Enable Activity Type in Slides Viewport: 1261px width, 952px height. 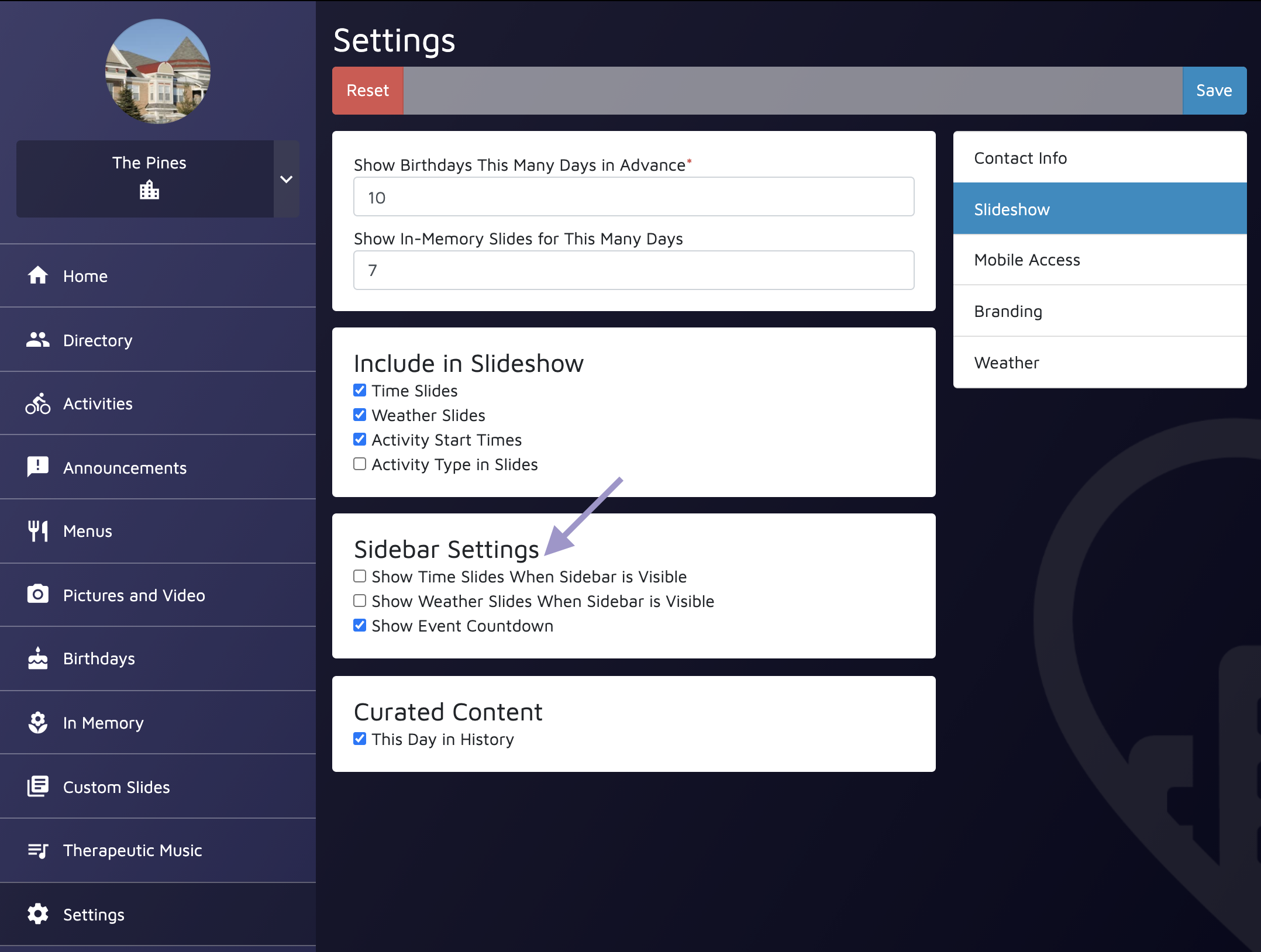click(360, 464)
